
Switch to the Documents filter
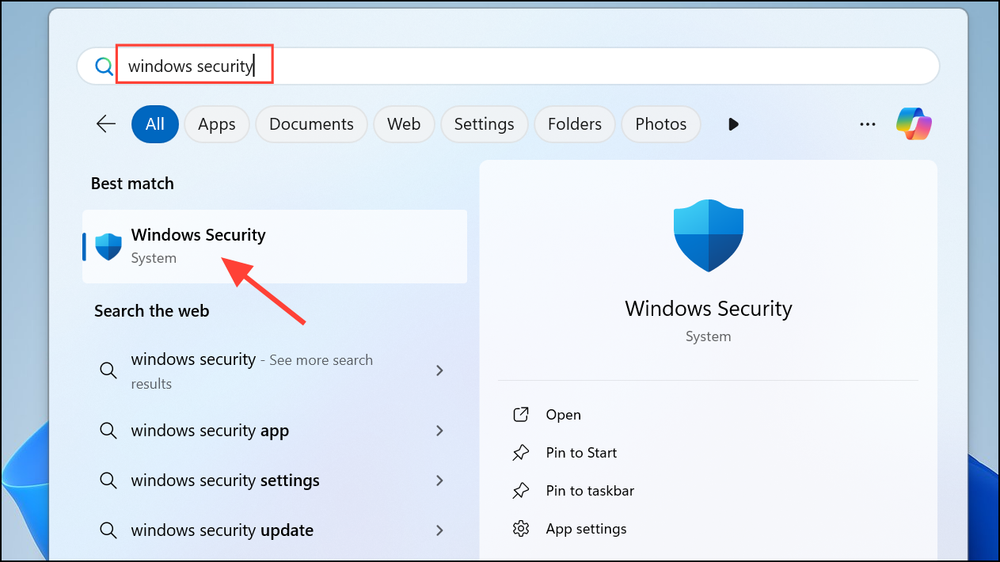tap(311, 124)
